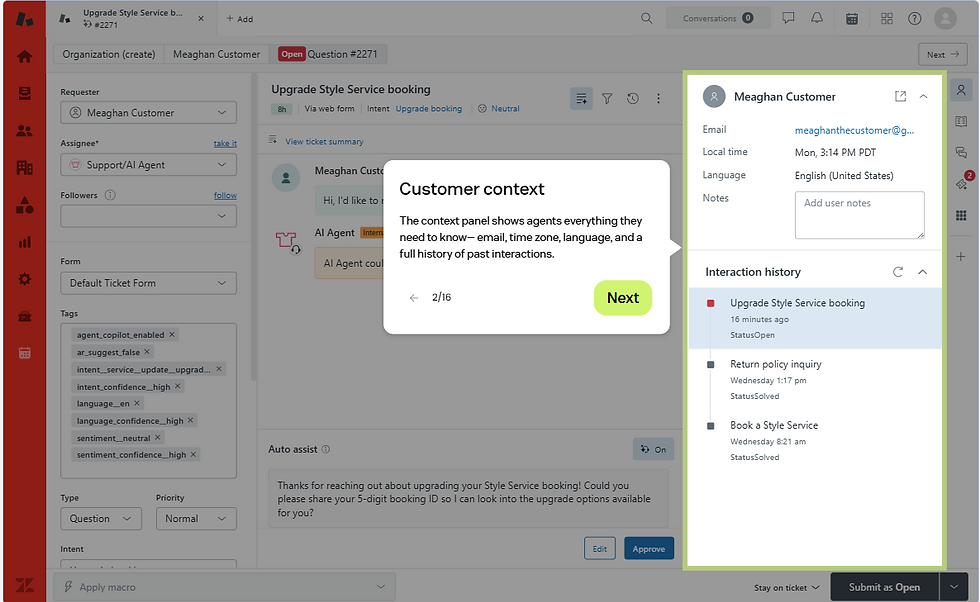Open Apply macro selector
Image resolution: width=980 pixels, height=602 pixels.
[x=224, y=587]
